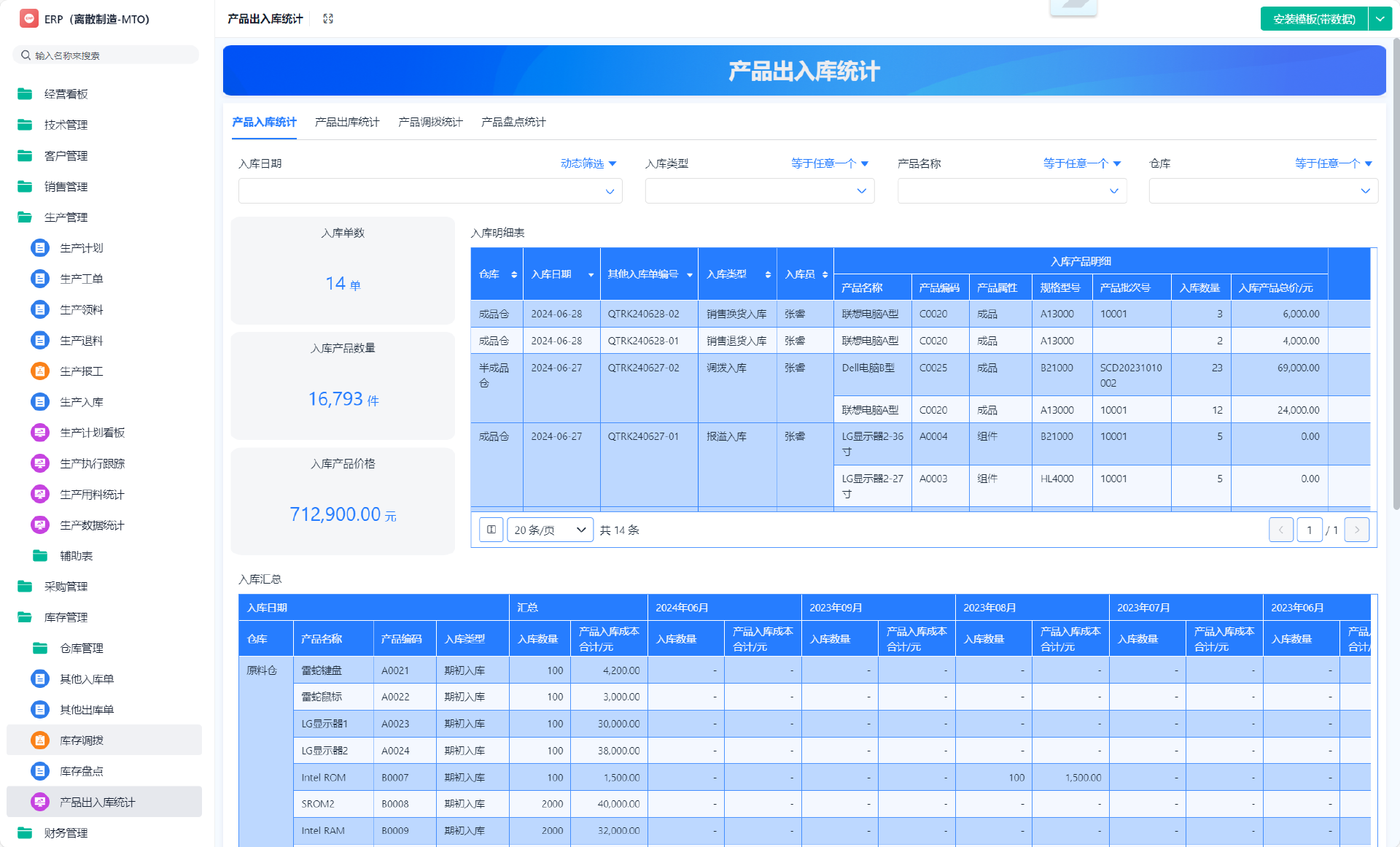
Task: Open the 生产报工 orange icon item
Action: click(40, 371)
